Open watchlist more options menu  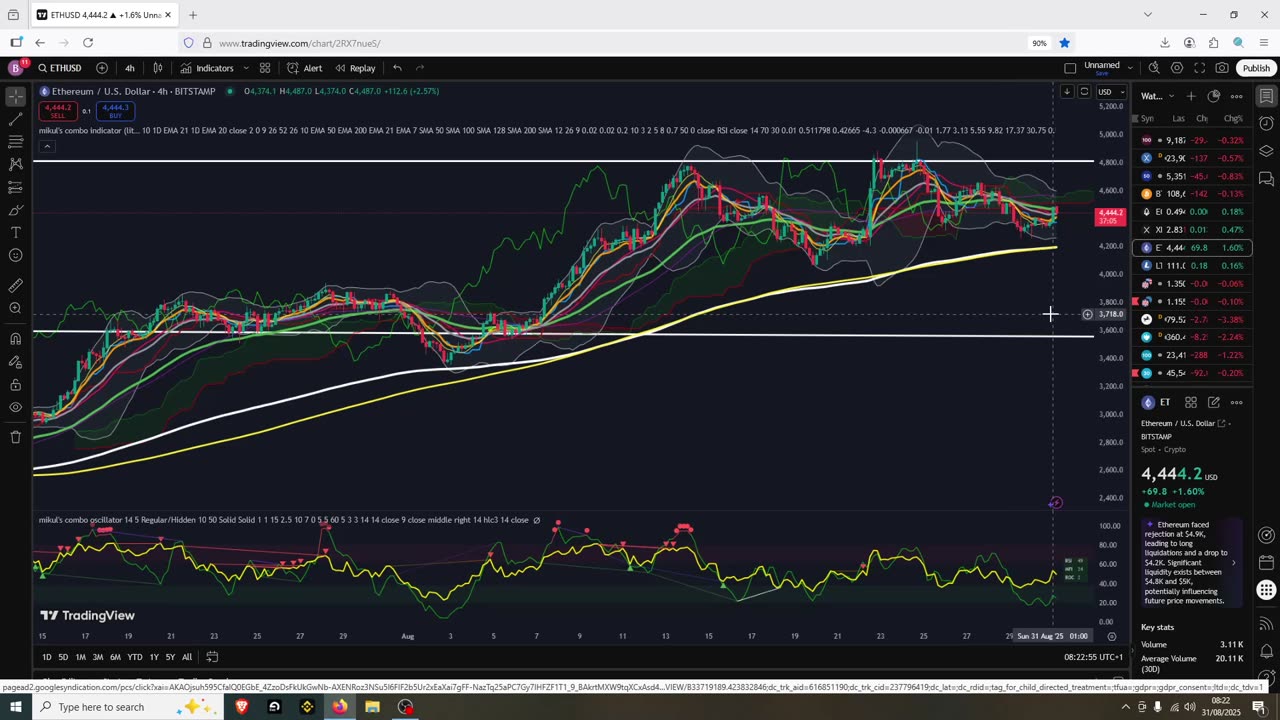coord(1237,96)
